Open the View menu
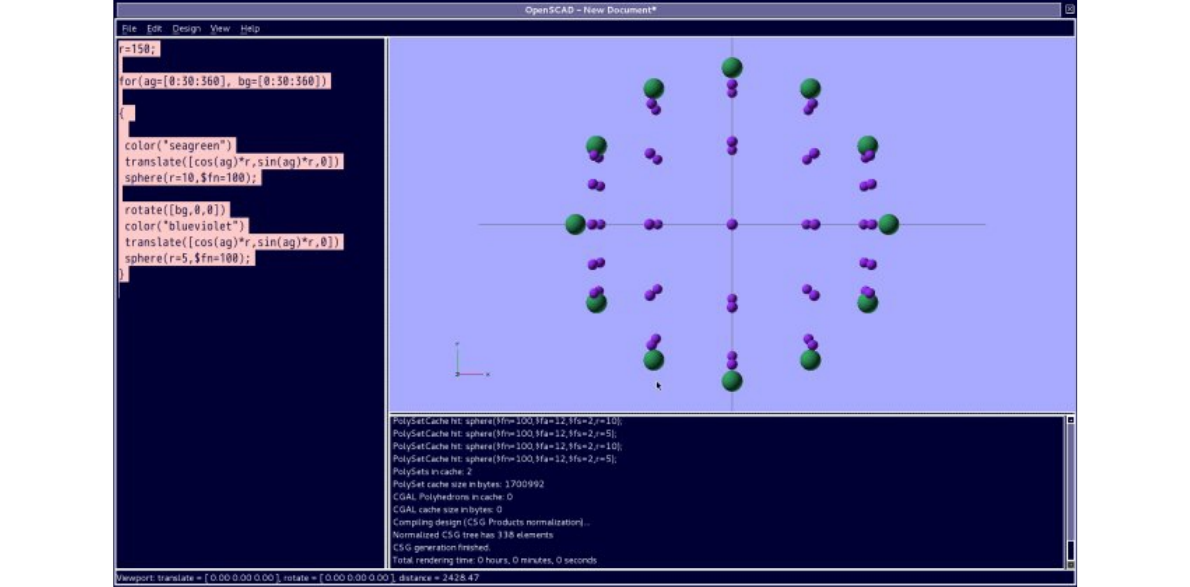1190x587 pixels. 220,29
